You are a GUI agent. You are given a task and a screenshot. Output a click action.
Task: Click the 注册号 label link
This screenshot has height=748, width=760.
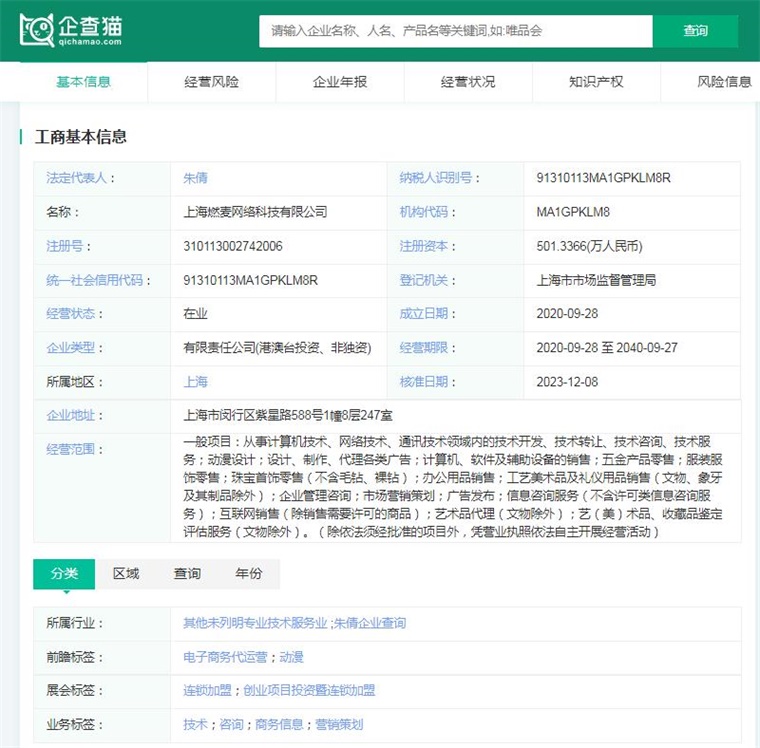tap(64, 246)
